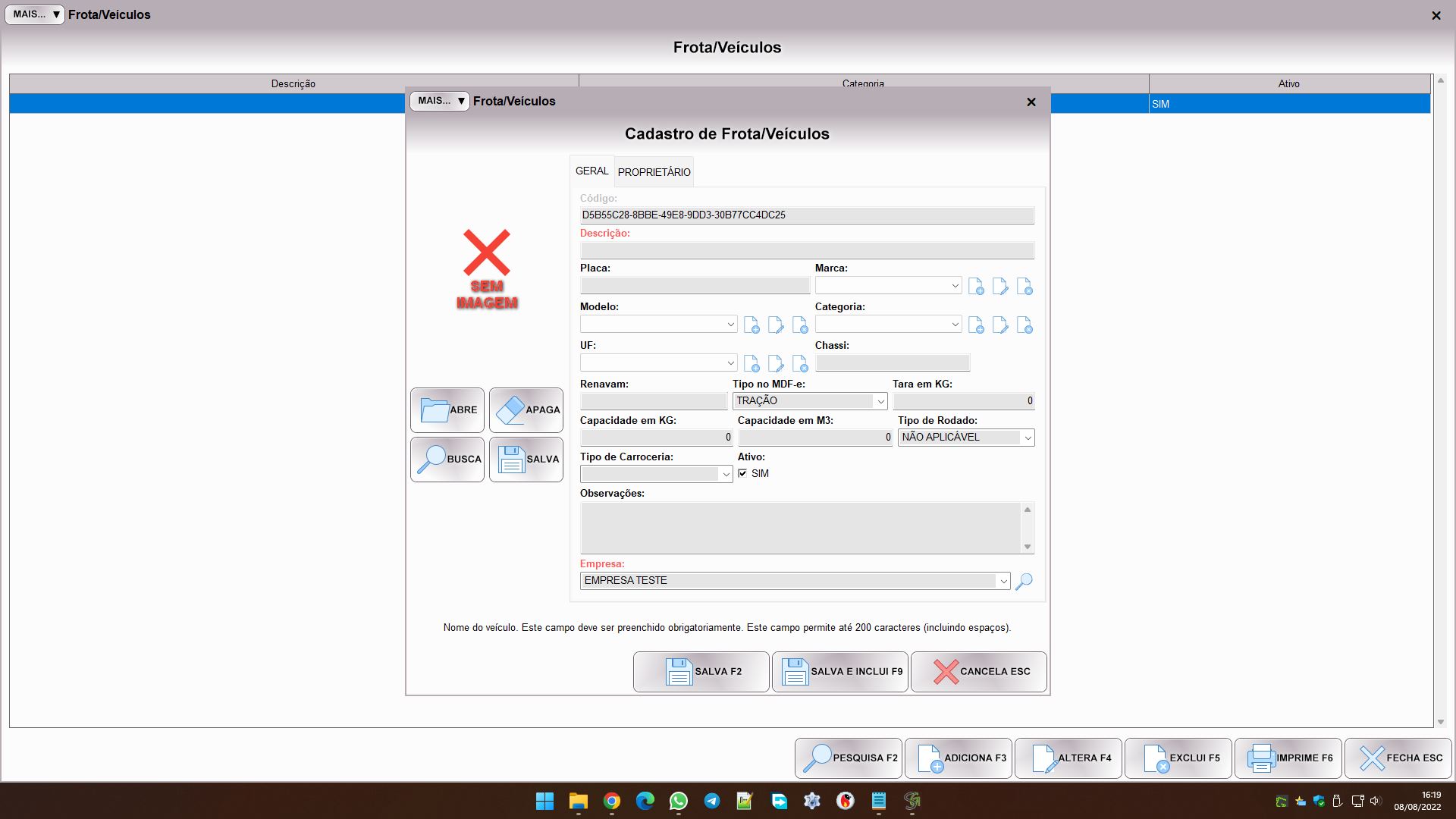This screenshot has width=1456, height=819.
Task: Click into the Descrição input field
Action: click(807, 250)
